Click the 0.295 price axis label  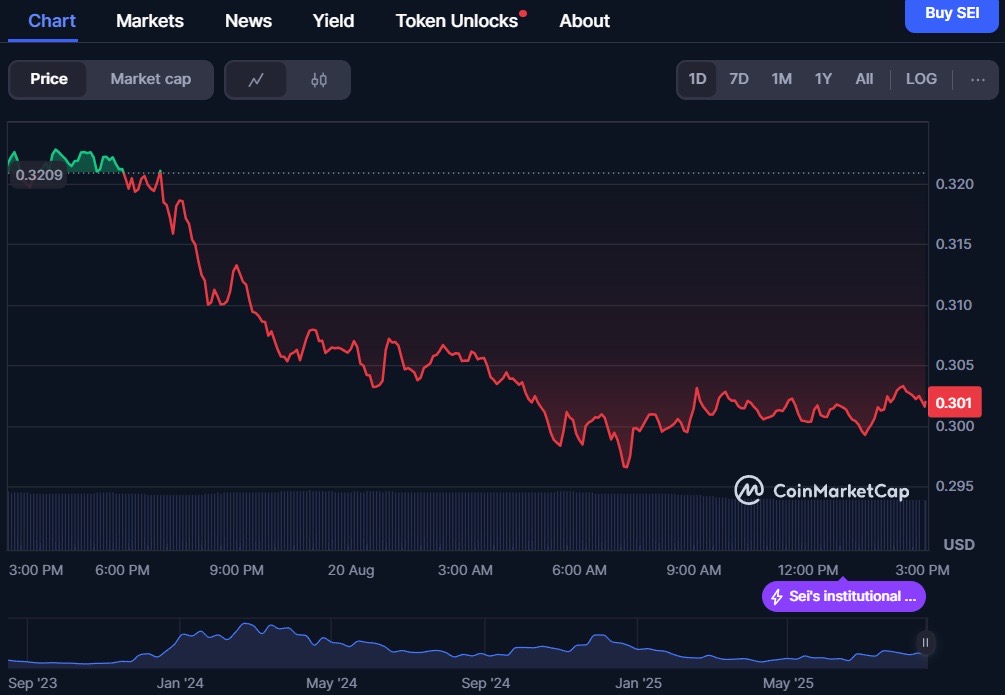click(x=954, y=486)
